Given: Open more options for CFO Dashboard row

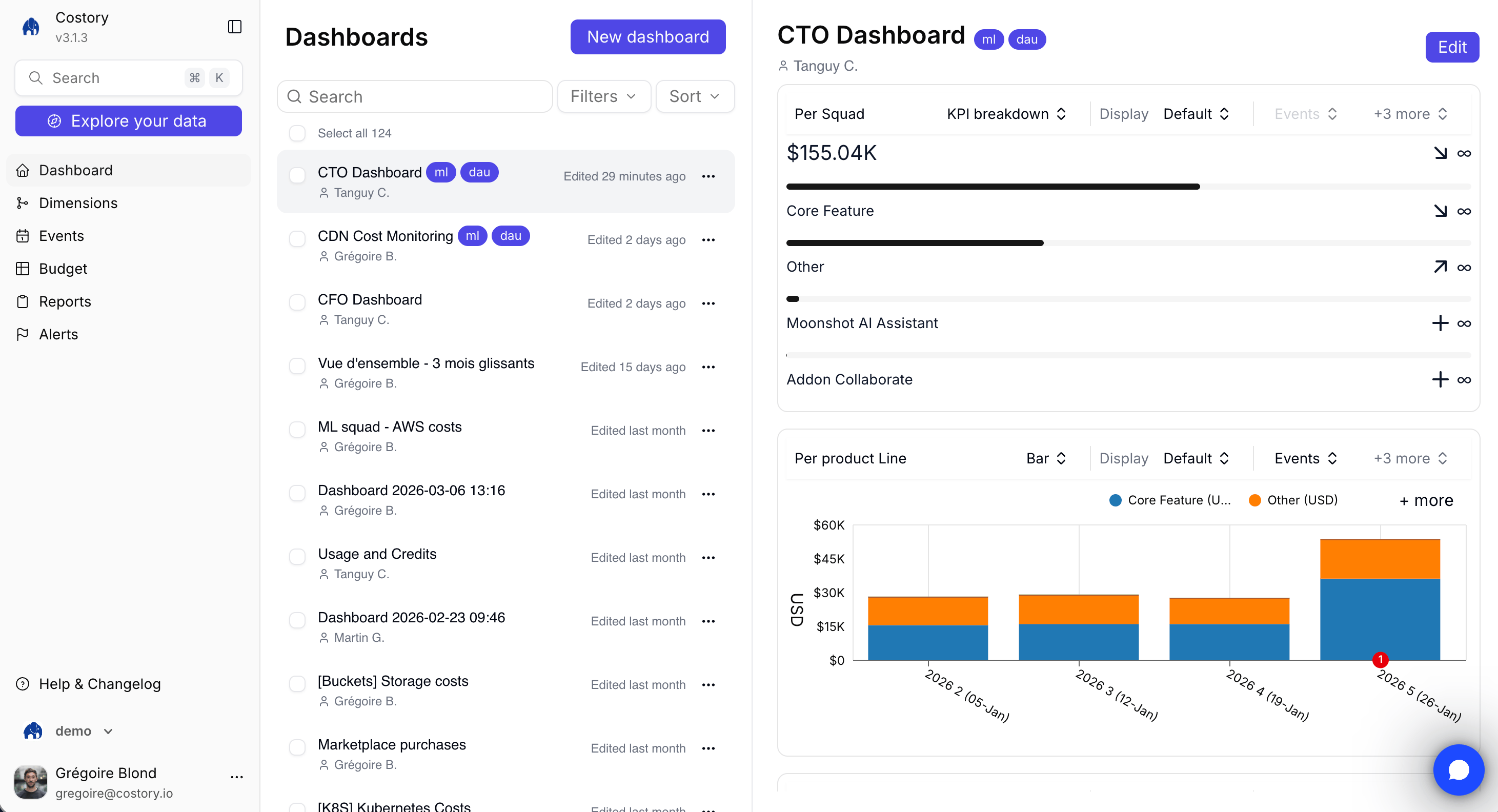Looking at the screenshot, I should [x=708, y=303].
